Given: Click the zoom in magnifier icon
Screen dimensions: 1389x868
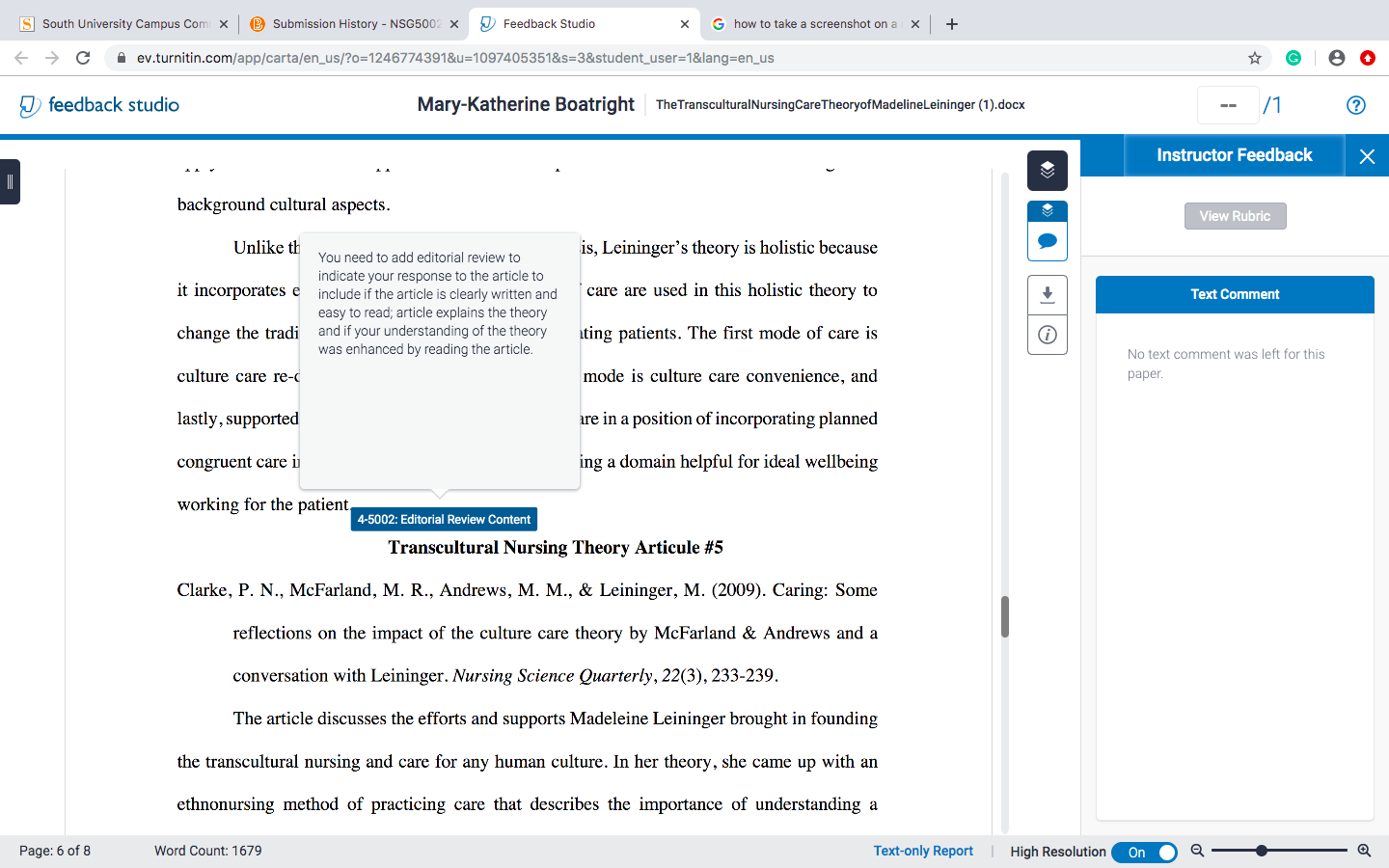Looking at the screenshot, I should [x=1364, y=851].
